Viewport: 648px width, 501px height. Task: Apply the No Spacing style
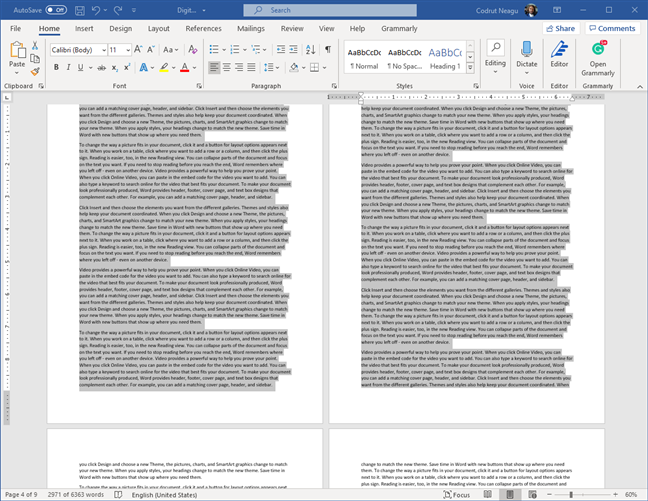click(x=405, y=58)
